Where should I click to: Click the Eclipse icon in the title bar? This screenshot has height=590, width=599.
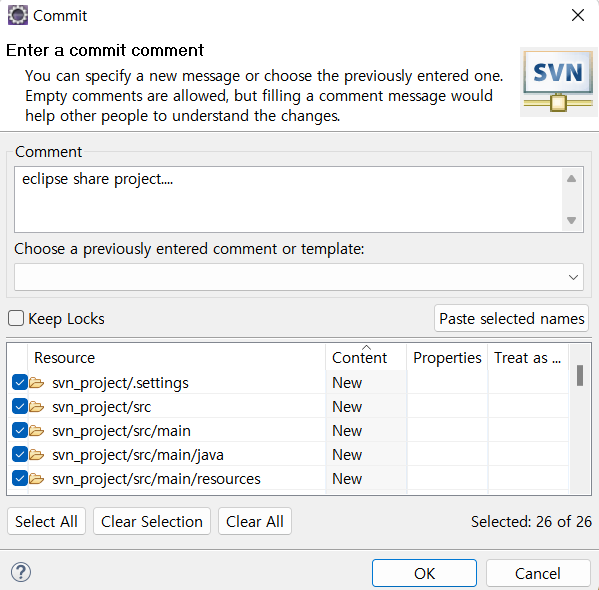18,15
